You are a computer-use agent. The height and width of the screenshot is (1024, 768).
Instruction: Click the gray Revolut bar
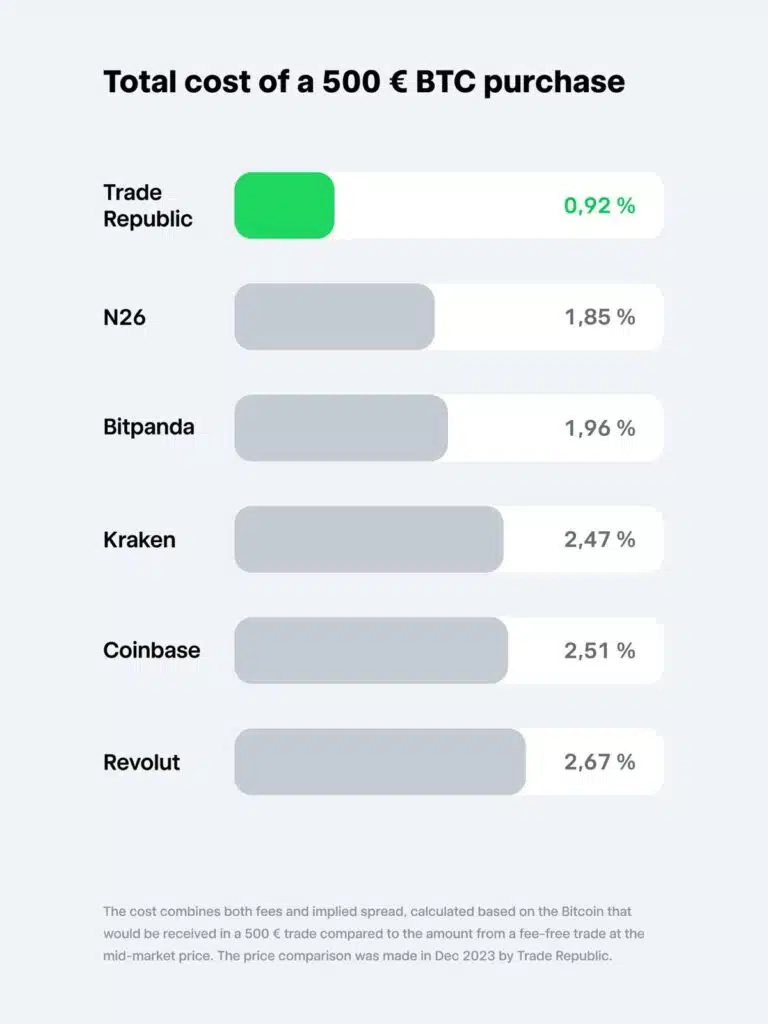[380, 762]
